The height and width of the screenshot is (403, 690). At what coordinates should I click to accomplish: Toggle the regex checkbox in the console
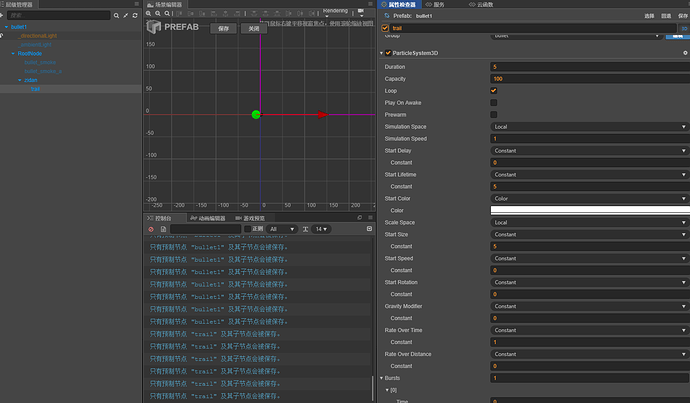pyautogui.click(x=247, y=229)
